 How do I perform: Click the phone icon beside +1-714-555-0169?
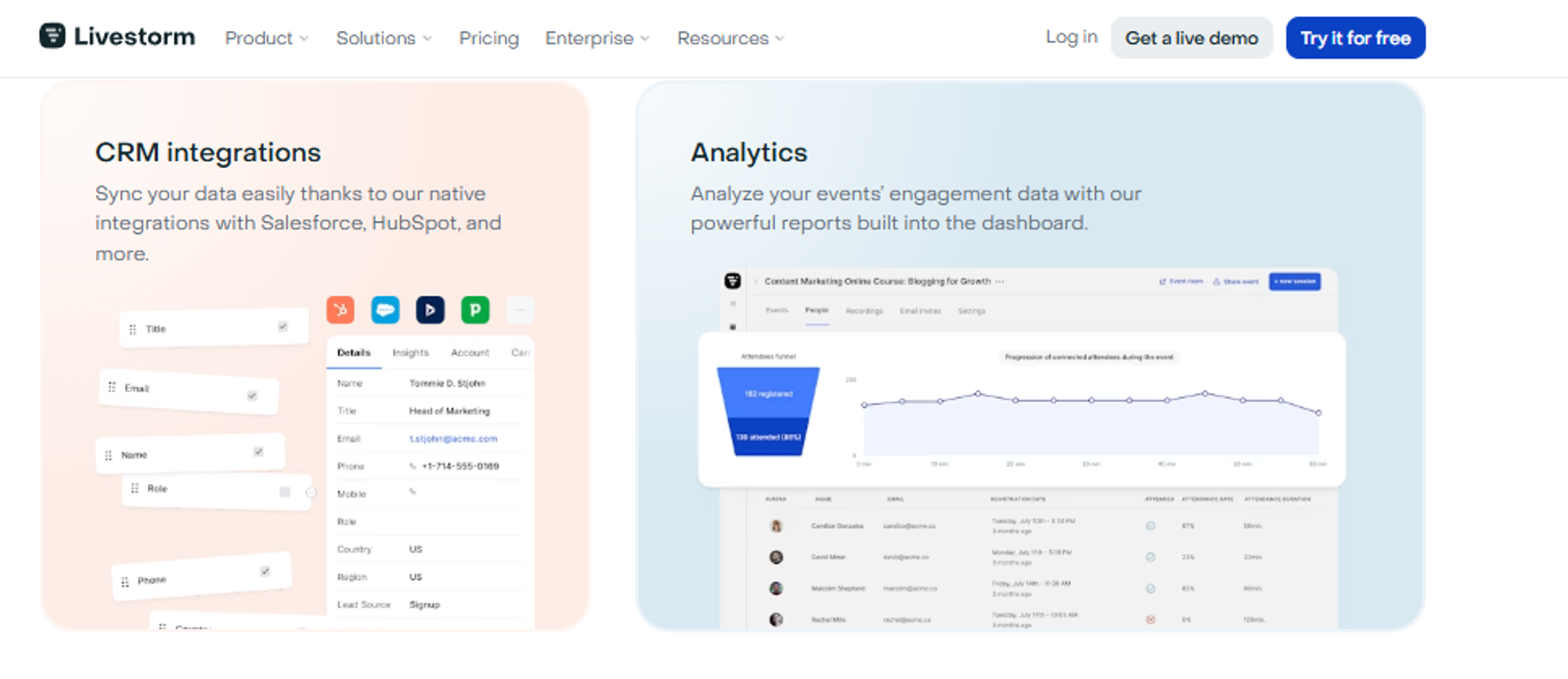413,467
